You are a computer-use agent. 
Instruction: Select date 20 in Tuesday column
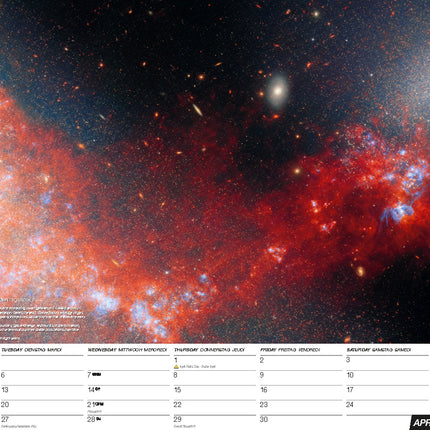[x=5, y=405]
